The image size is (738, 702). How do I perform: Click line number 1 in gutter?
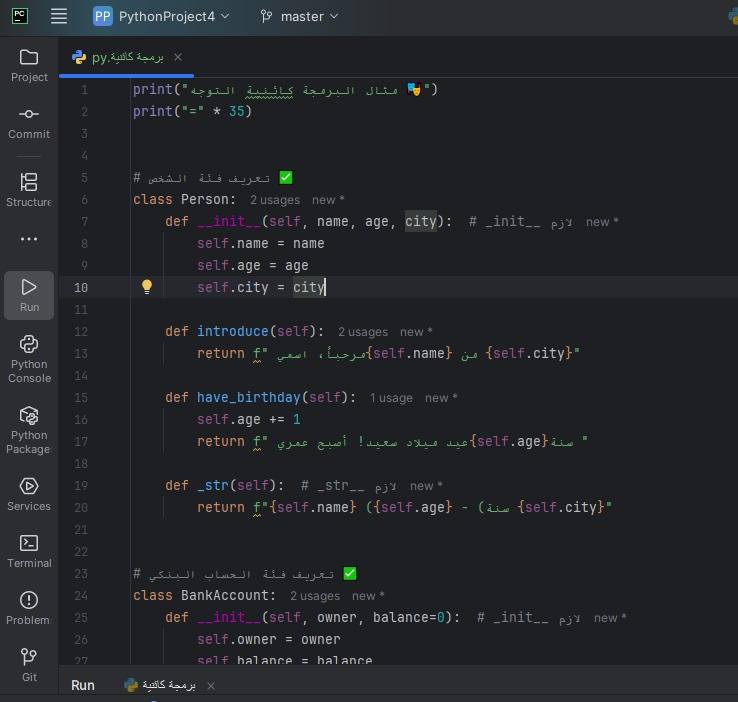(84, 89)
